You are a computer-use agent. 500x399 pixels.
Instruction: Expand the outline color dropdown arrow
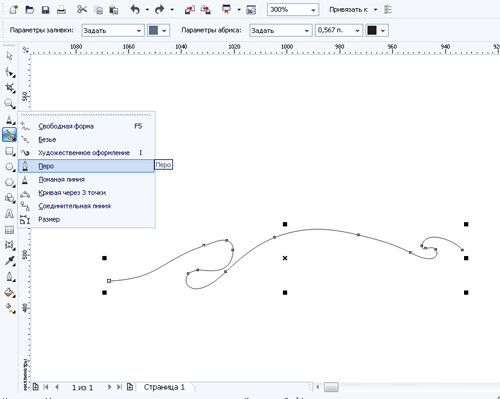click(383, 31)
